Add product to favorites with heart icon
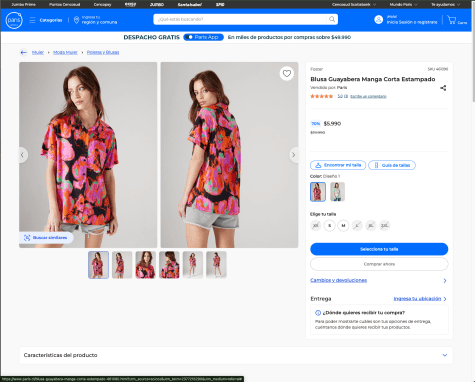475x382 pixels. tap(287, 73)
